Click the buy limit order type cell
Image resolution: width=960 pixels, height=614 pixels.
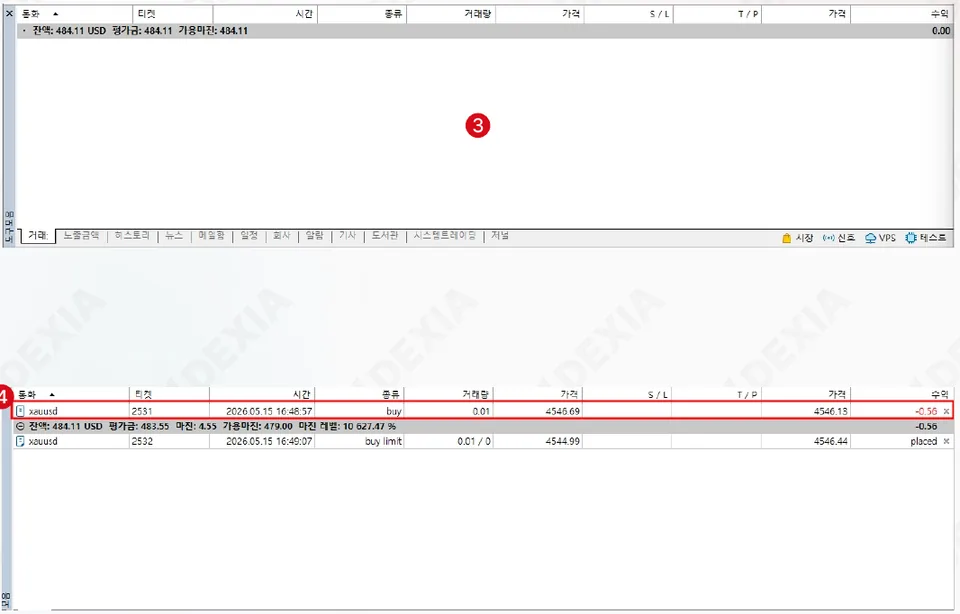383,441
